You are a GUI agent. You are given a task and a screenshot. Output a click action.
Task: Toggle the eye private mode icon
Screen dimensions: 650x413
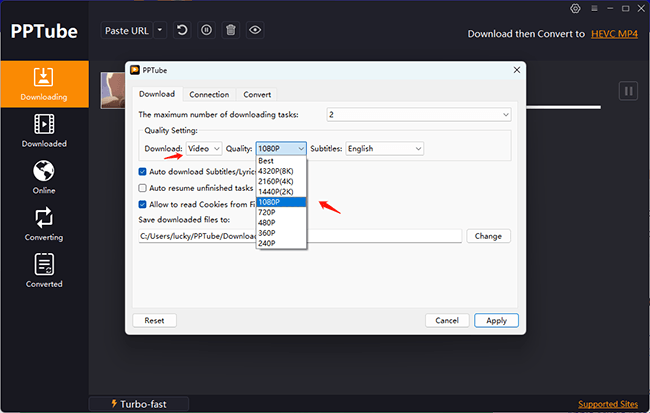[255, 30]
